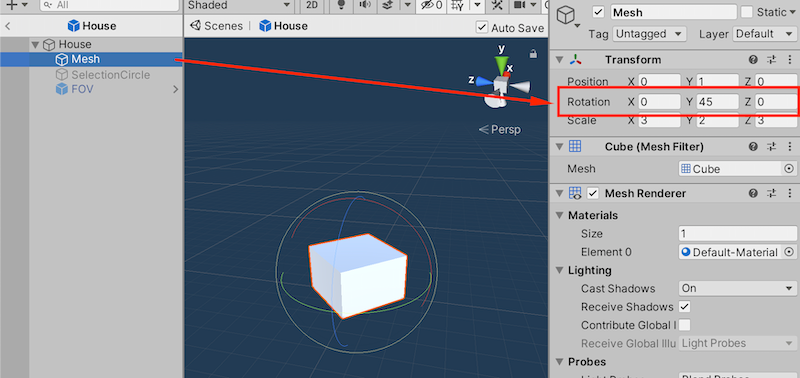Open Transform presets slider icon

pyautogui.click(x=772, y=60)
